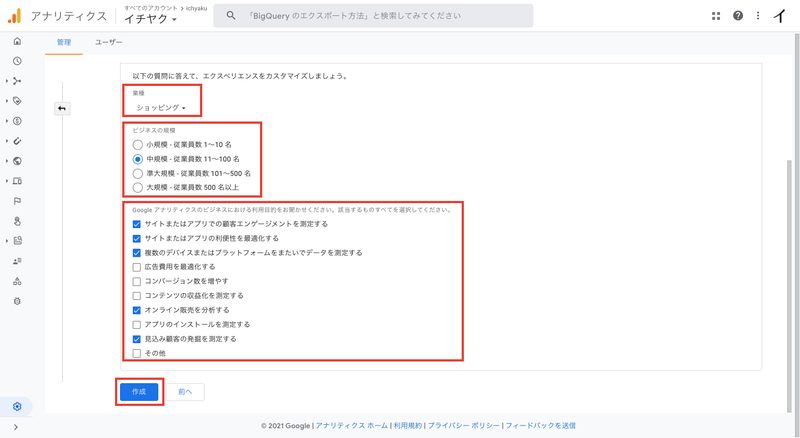800x438 pixels.
Task: Open the tag icon in sidebar
Action: pyautogui.click(x=17, y=101)
